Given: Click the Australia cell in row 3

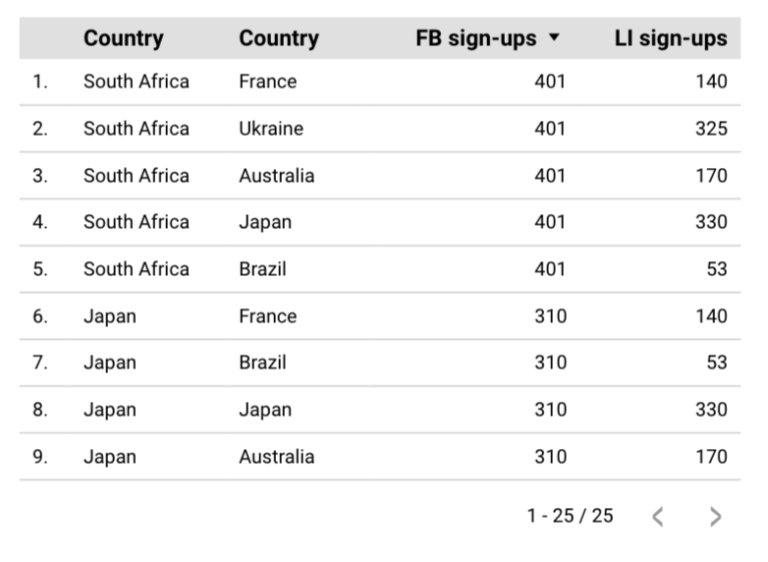Looking at the screenshot, I should 276,176.
